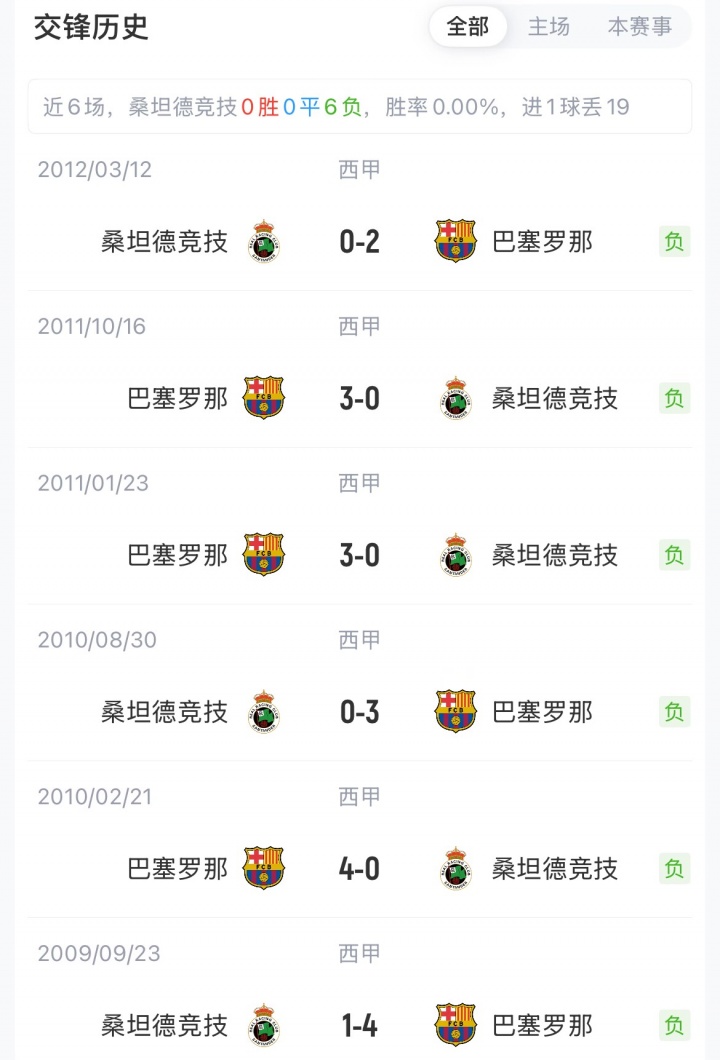The image size is (720, 1060).
Task: Switch to the 主场 tab
Action: coord(549,27)
